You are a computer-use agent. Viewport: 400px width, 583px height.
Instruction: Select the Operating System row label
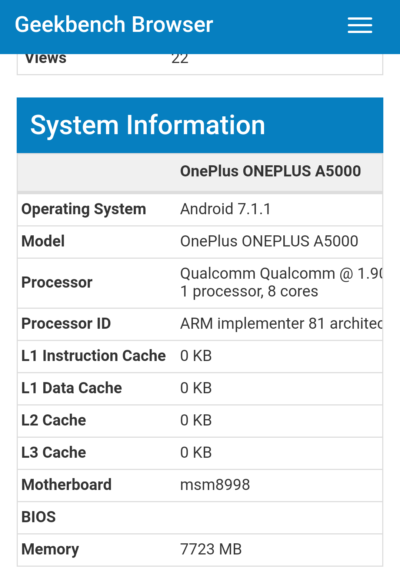click(84, 209)
